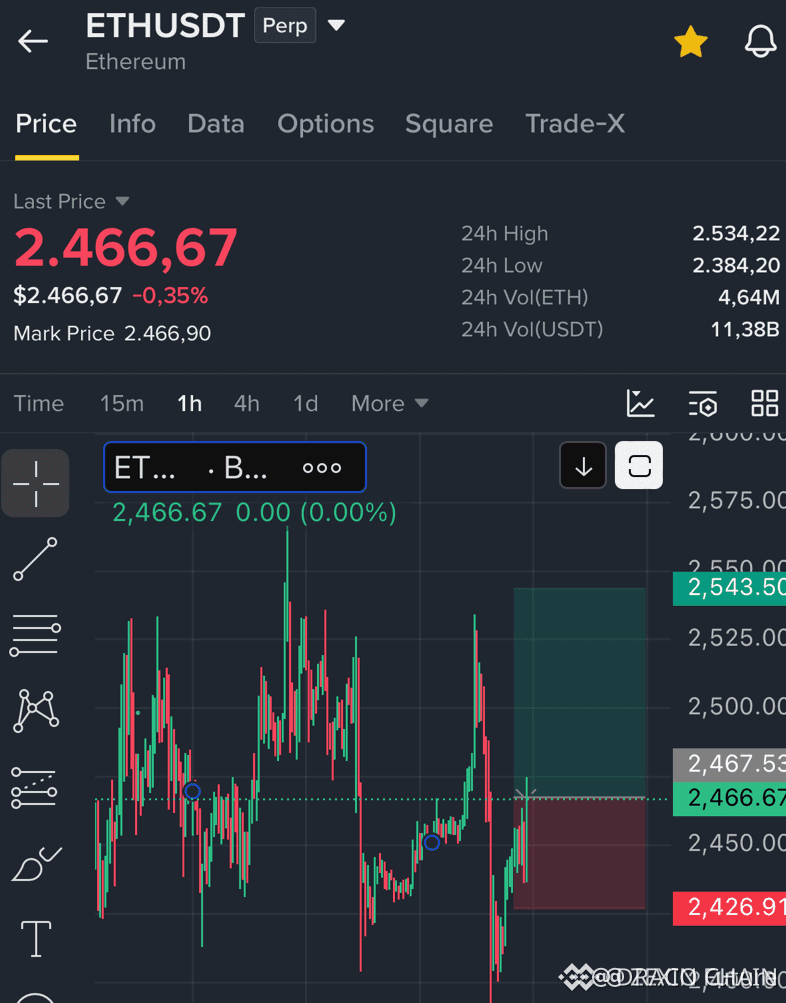
Task: Activate the brush drawing tool
Action: coord(36,864)
